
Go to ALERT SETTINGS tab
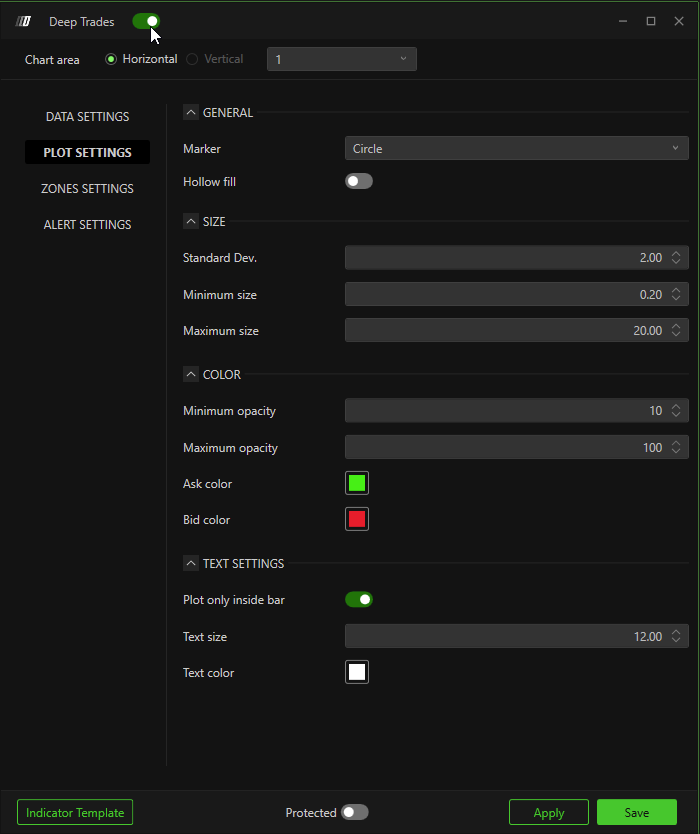(87, 225)
